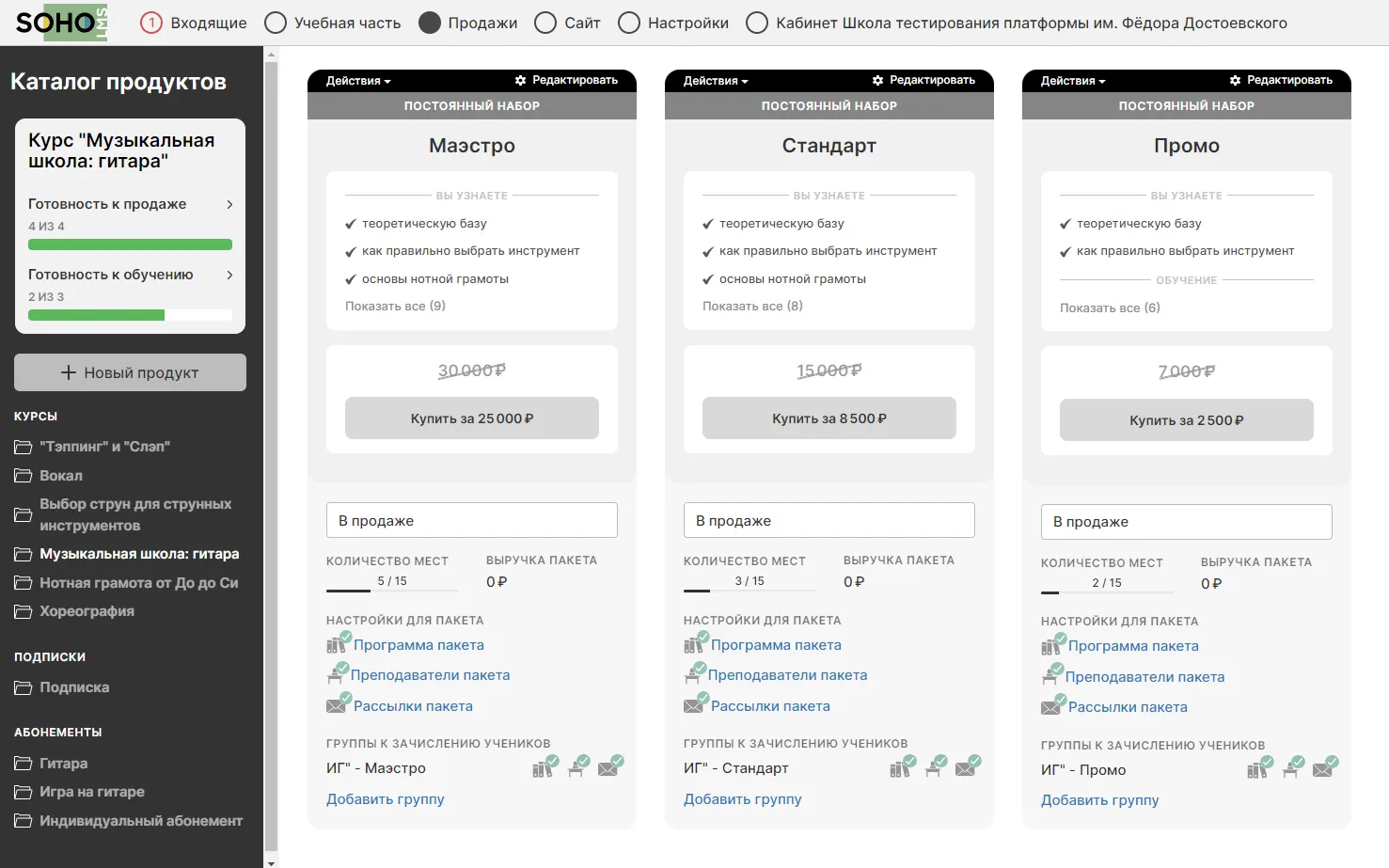Open teachers icon for group ИГ" - Маэстро

[578, 767]
